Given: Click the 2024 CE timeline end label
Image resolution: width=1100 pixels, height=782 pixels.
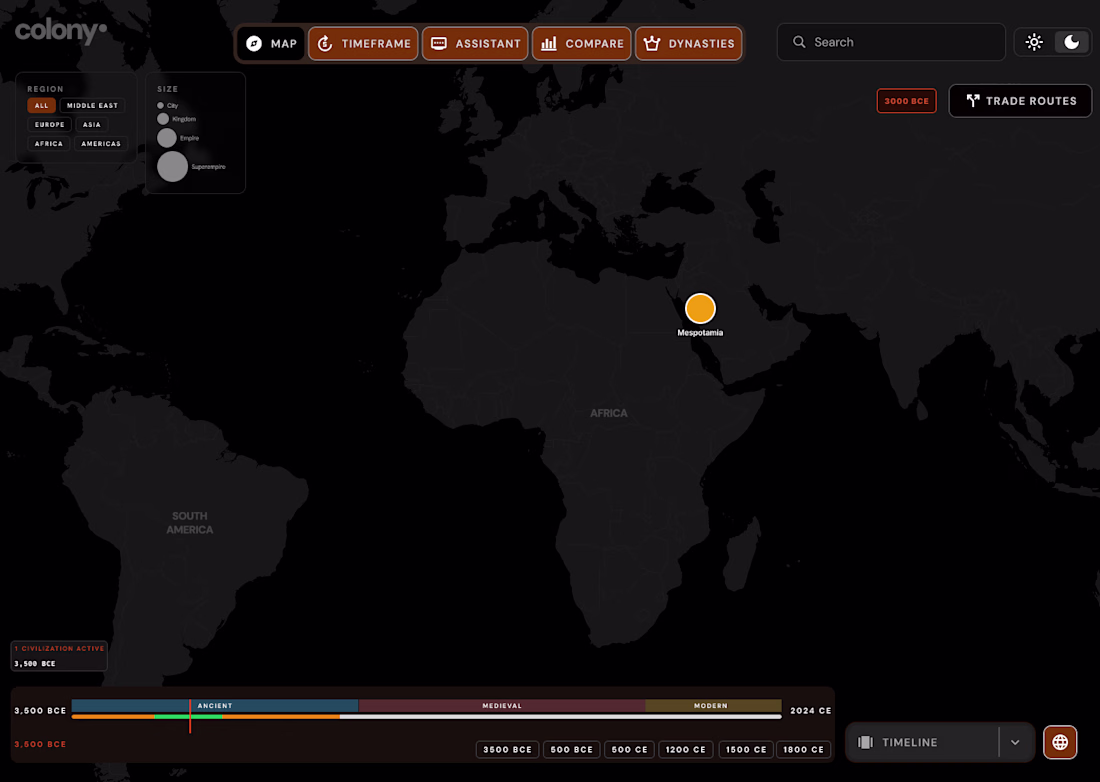Looking at the screenshot, I should pyautogui.click(x=810, y=710).
